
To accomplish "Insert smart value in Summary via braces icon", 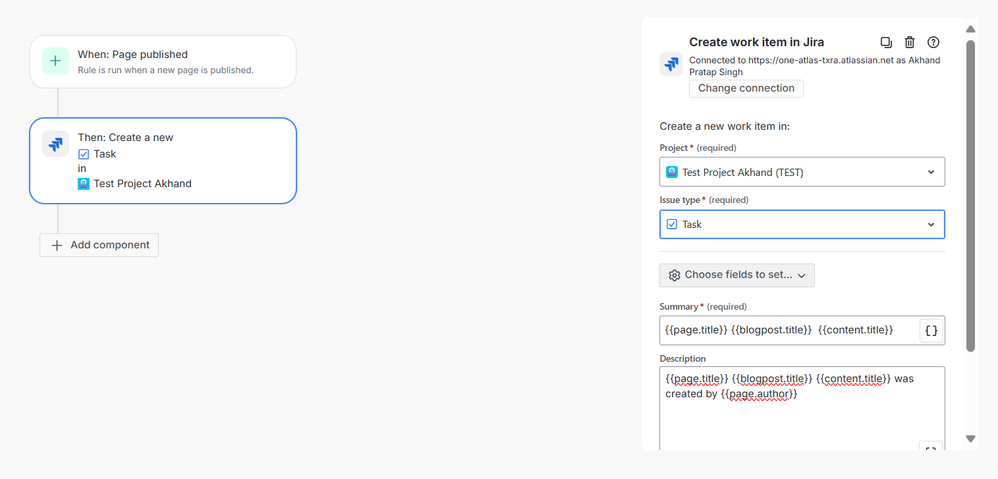I will coord(931,330).
